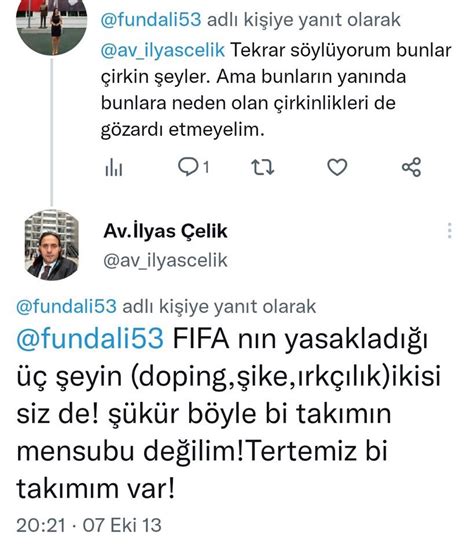Click @fundali53 link in top reply line
Image resolution: width=474 pixels, height=546 pixels.
[151, 20]
